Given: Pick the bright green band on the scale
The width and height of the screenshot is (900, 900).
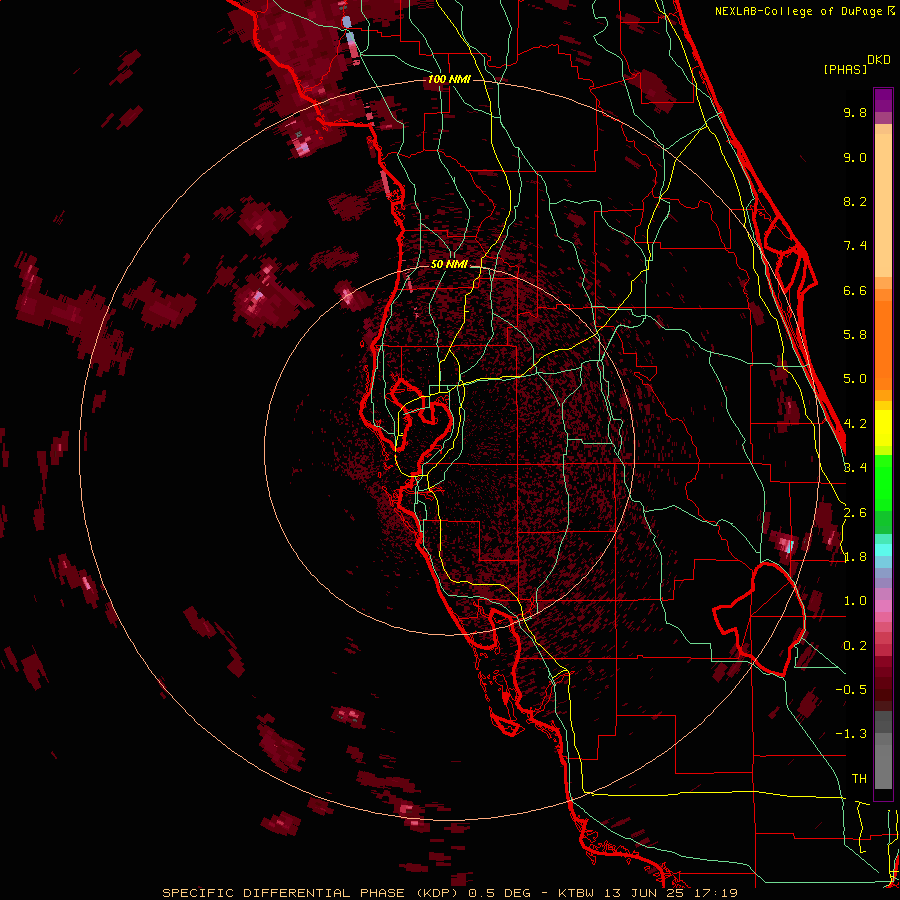Looking at the screenshot, I should point(883,484).
